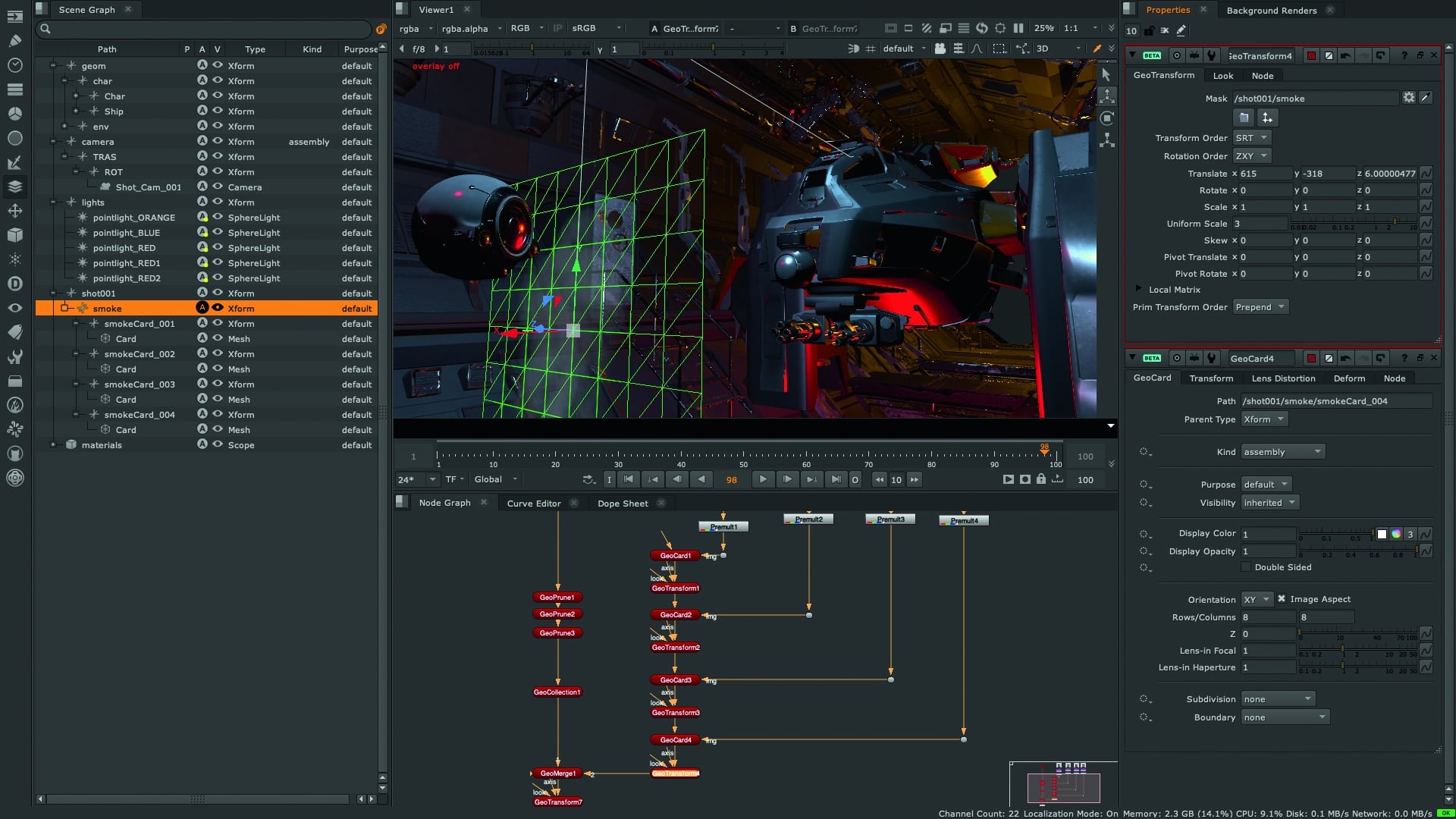Pause viewer rendering with the pause icon

(x=1018, y=28)
